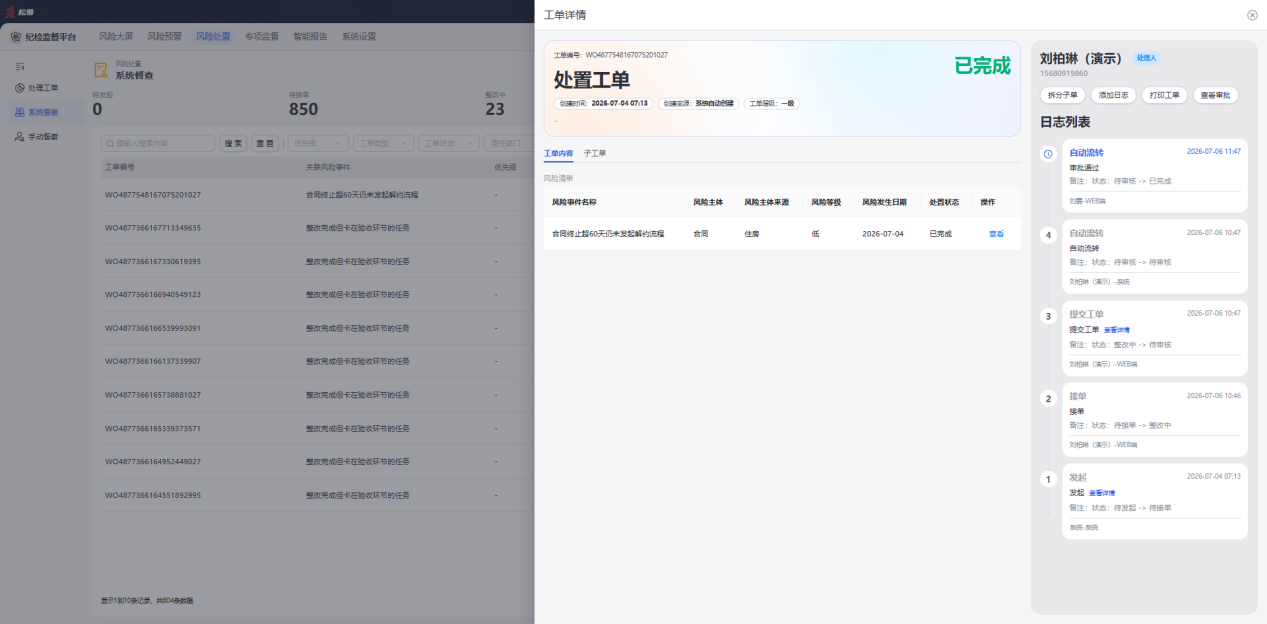1267x624 pixels.
Task: Select step 3 marker in the log timeline
Action: 1048,316
